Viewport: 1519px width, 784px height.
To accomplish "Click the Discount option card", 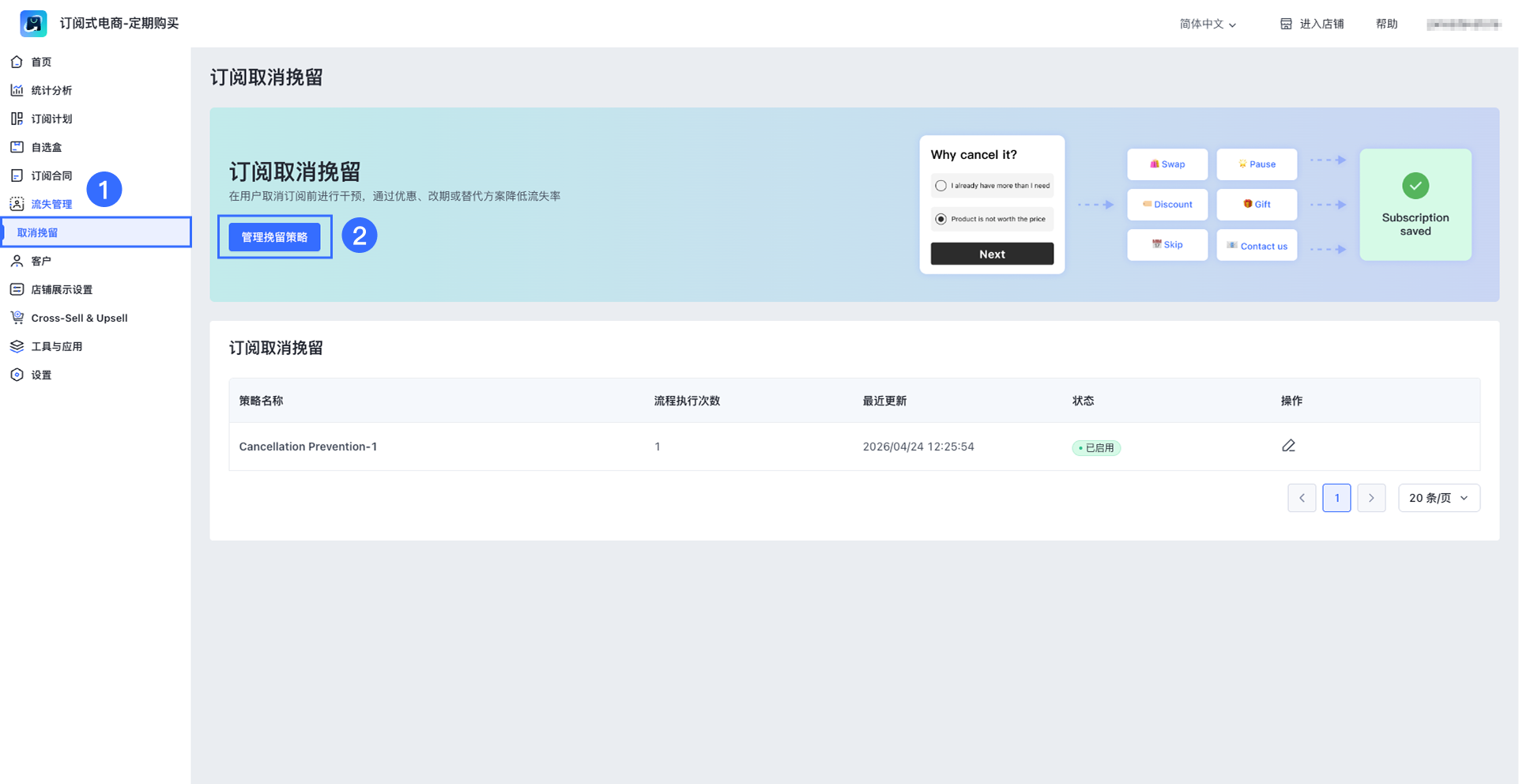I will click(x=1167, y=205).
